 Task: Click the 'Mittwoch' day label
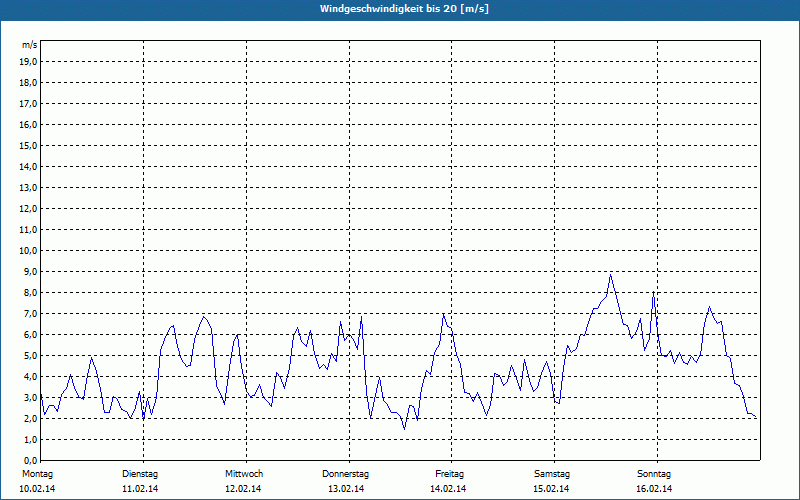(x=244, y=474)
